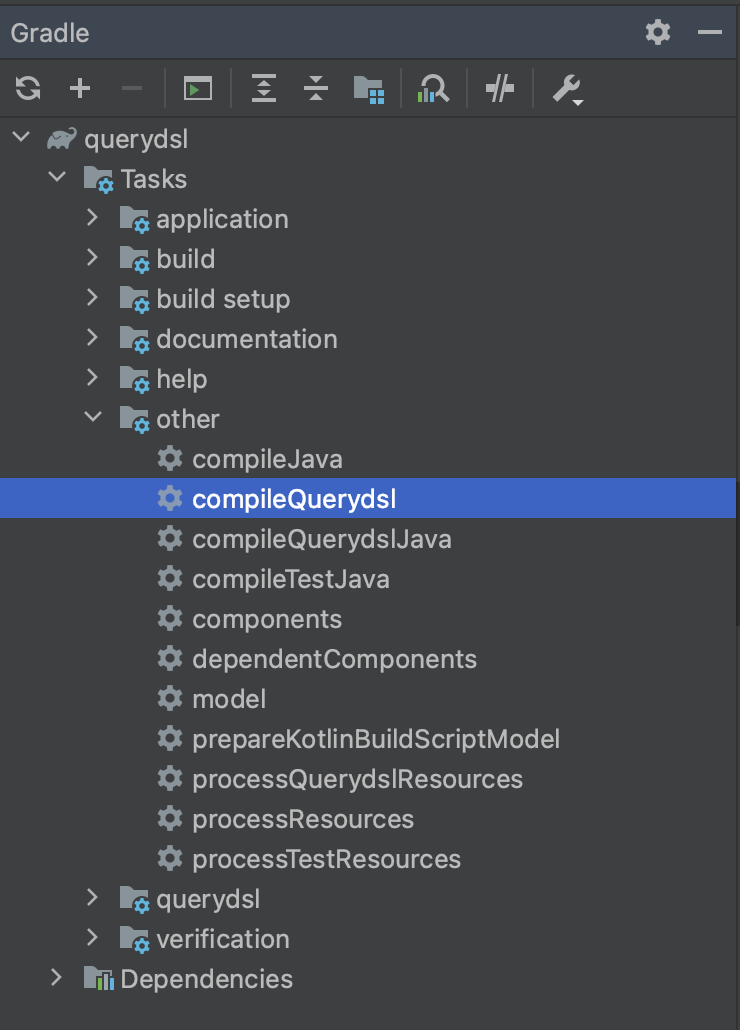
Task: Click the plus icon to link Gradle project
Action: pyautogui.click(x=80, y=88)
